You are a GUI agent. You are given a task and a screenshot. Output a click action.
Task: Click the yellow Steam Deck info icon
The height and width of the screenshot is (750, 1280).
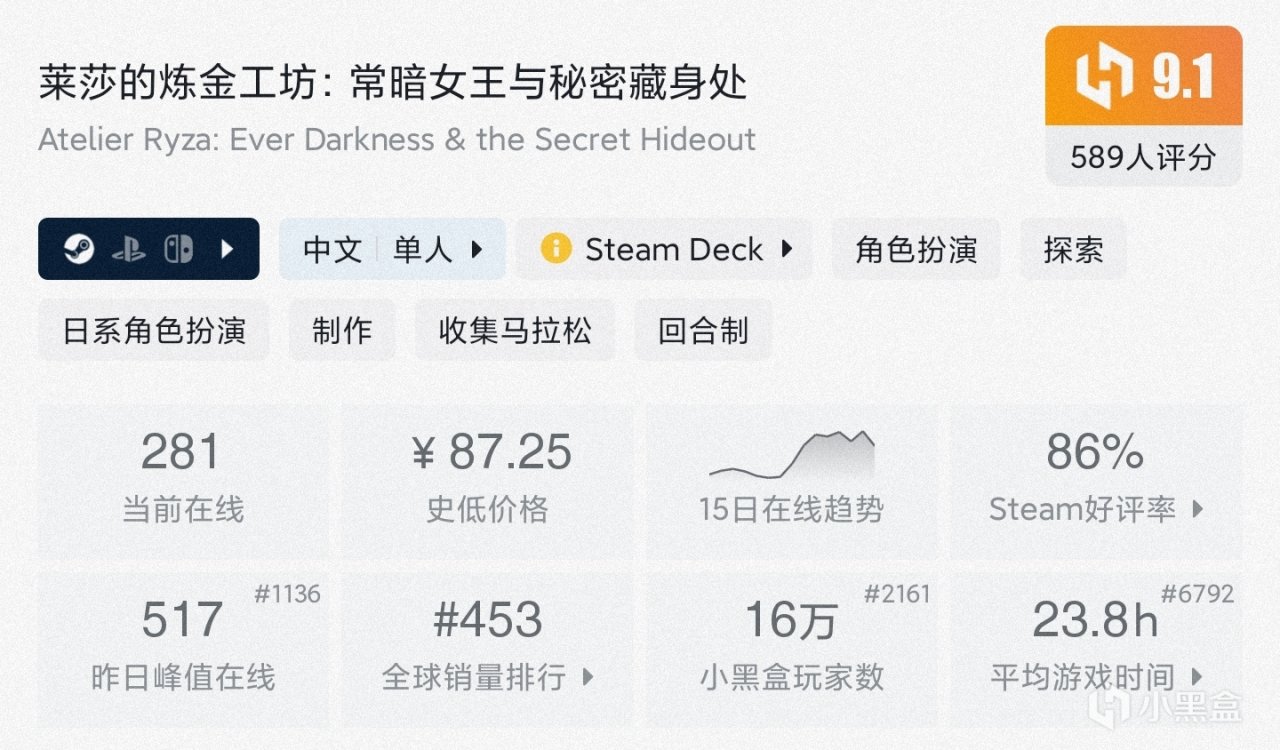(555, 248)
